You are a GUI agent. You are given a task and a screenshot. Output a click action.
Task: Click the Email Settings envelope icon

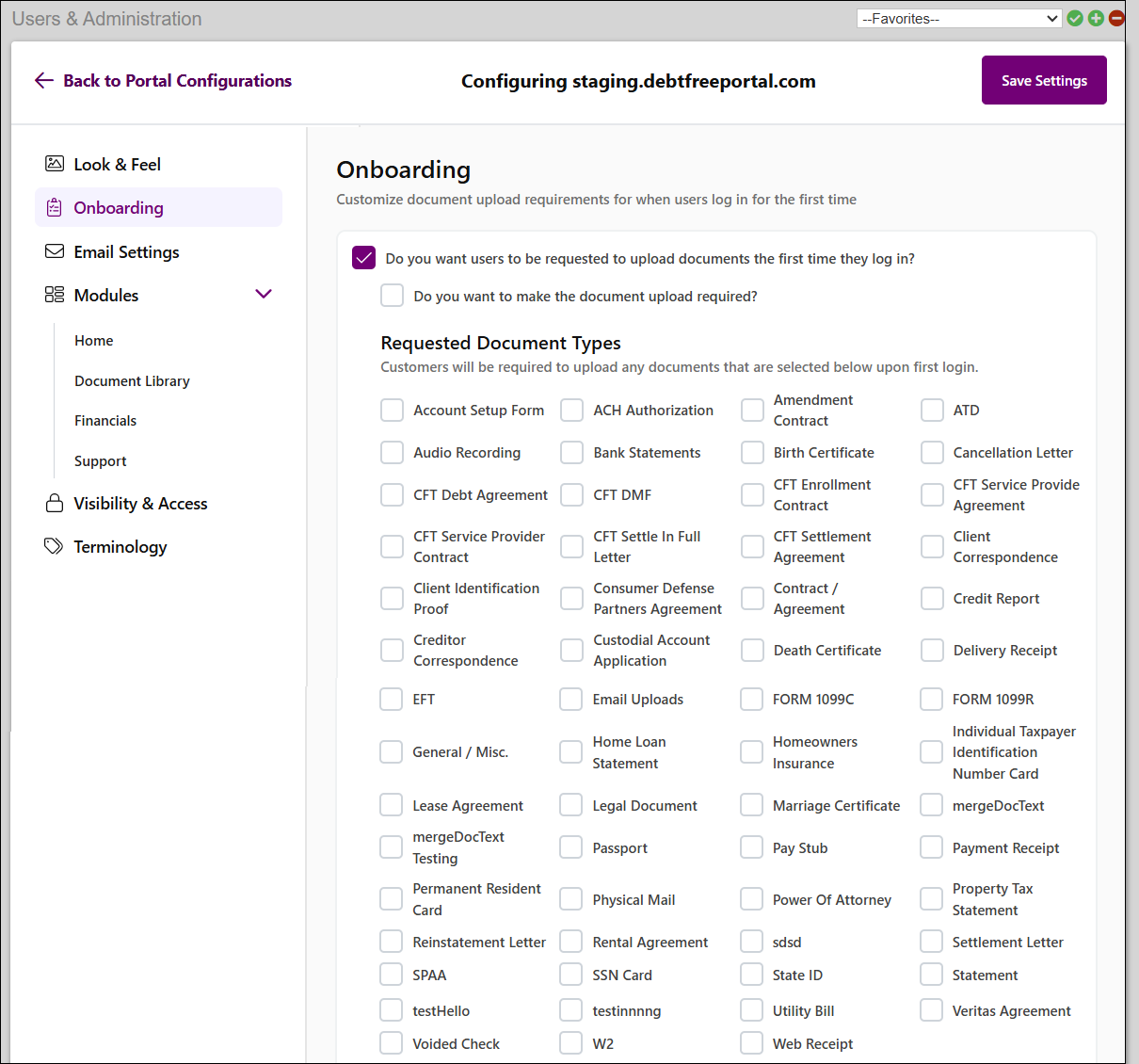point(55,251)
